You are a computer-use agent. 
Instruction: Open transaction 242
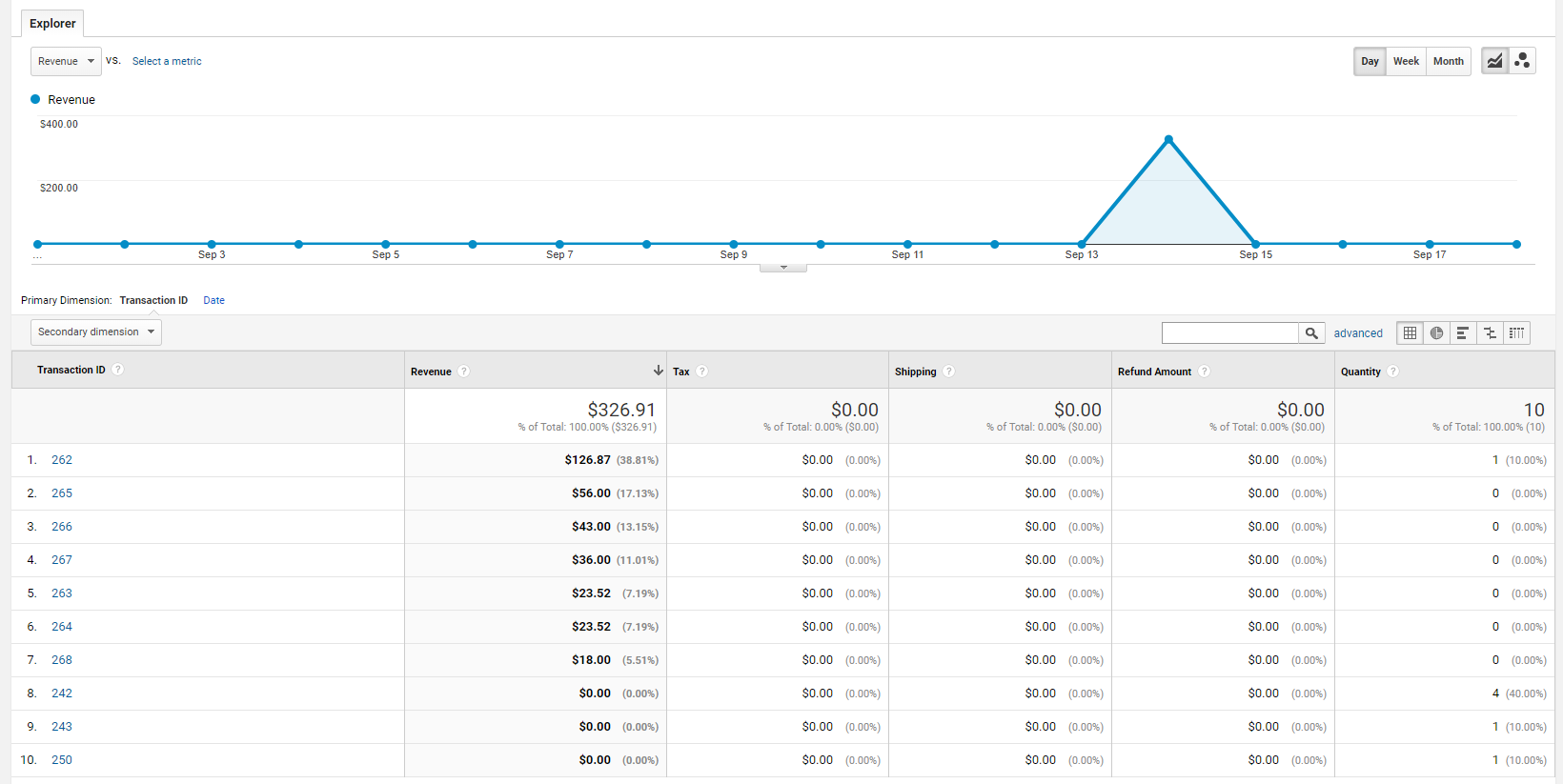pyautogui.click(x=62, y=694)
